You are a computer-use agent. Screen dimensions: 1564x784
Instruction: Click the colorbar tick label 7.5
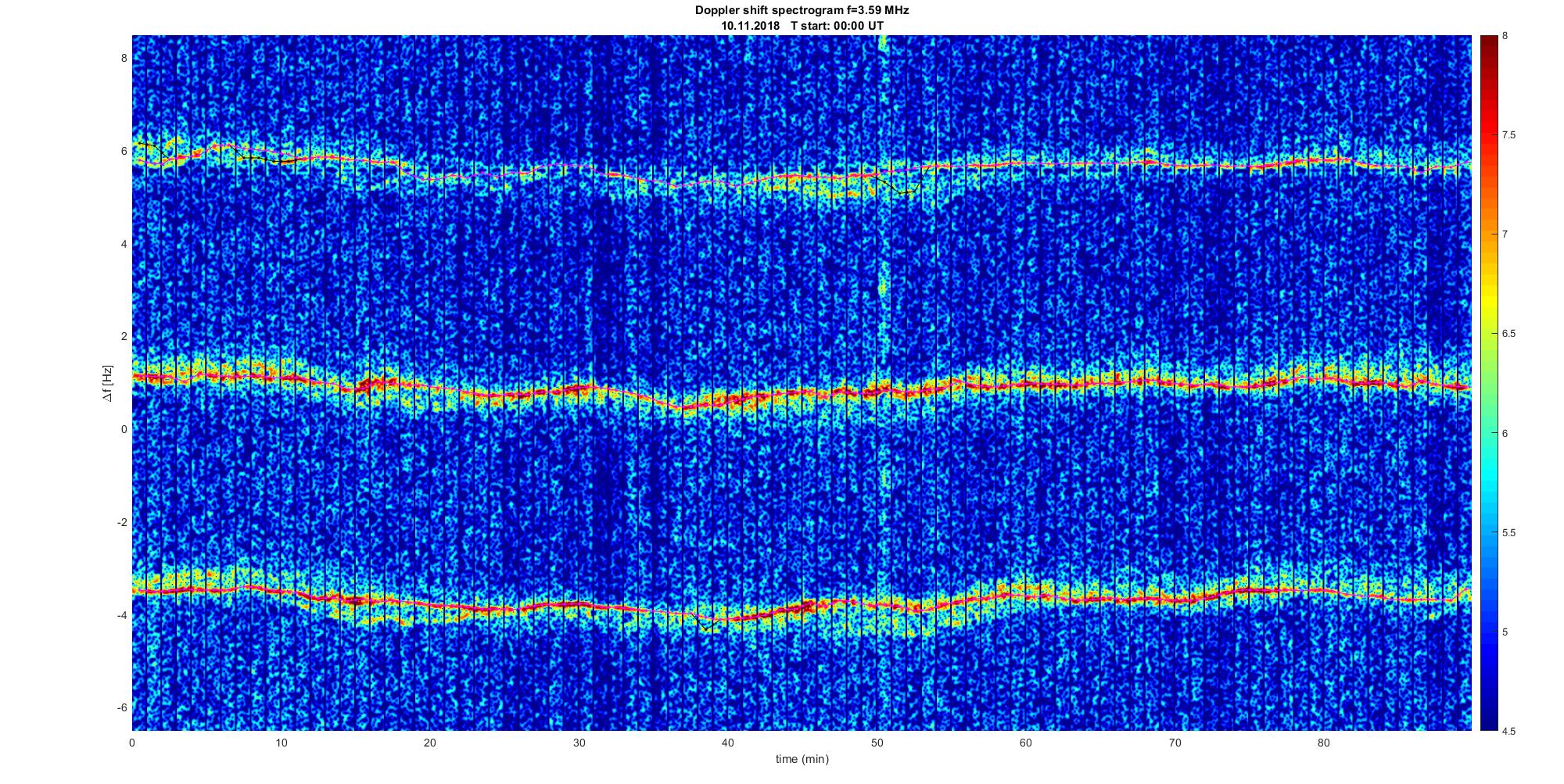click(x=1509, y=135)
